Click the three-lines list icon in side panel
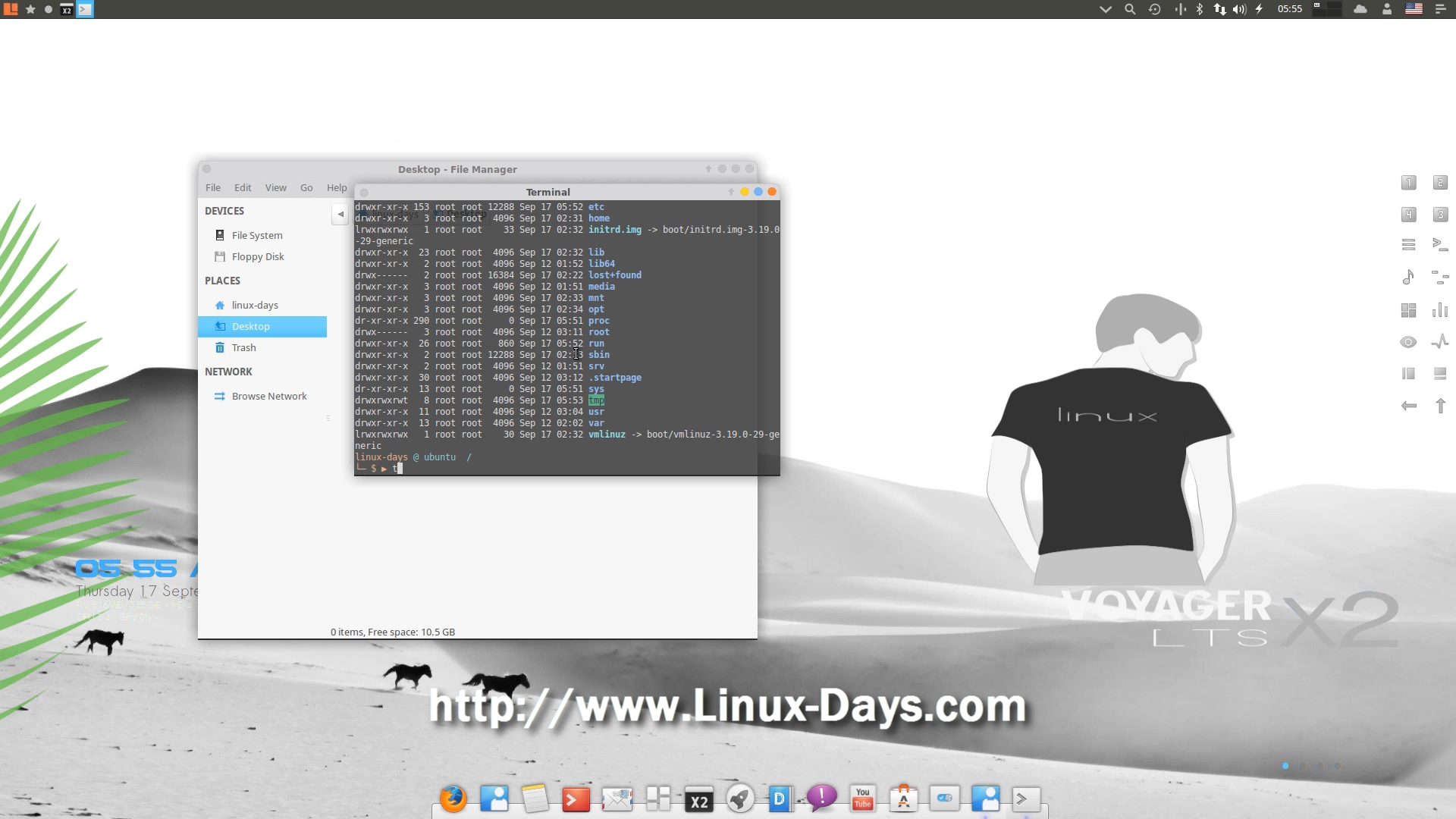The width and height of the screenshot is (1456, 819). point(1408,245)
